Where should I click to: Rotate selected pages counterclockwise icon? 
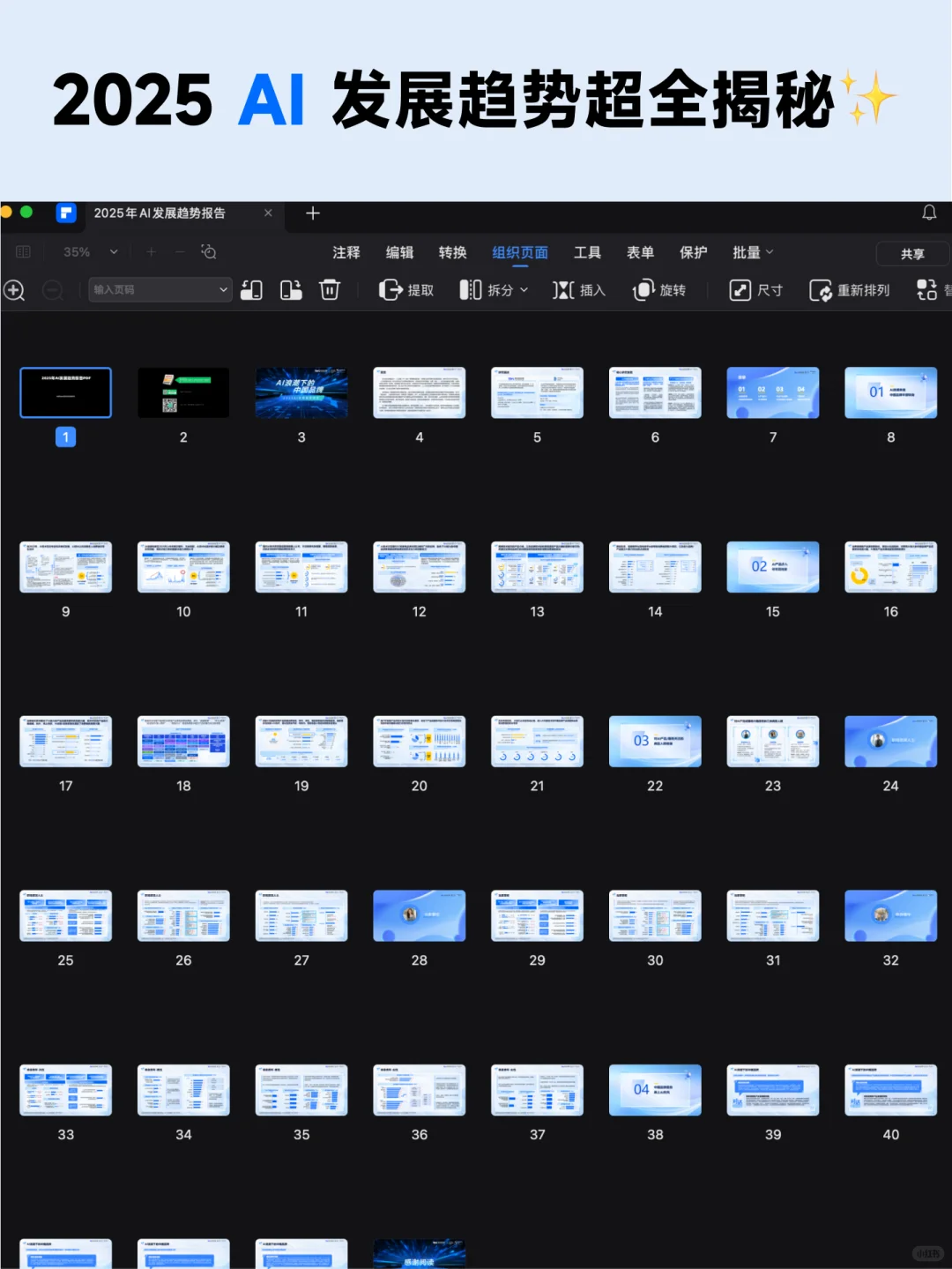[x=251, y=290]
